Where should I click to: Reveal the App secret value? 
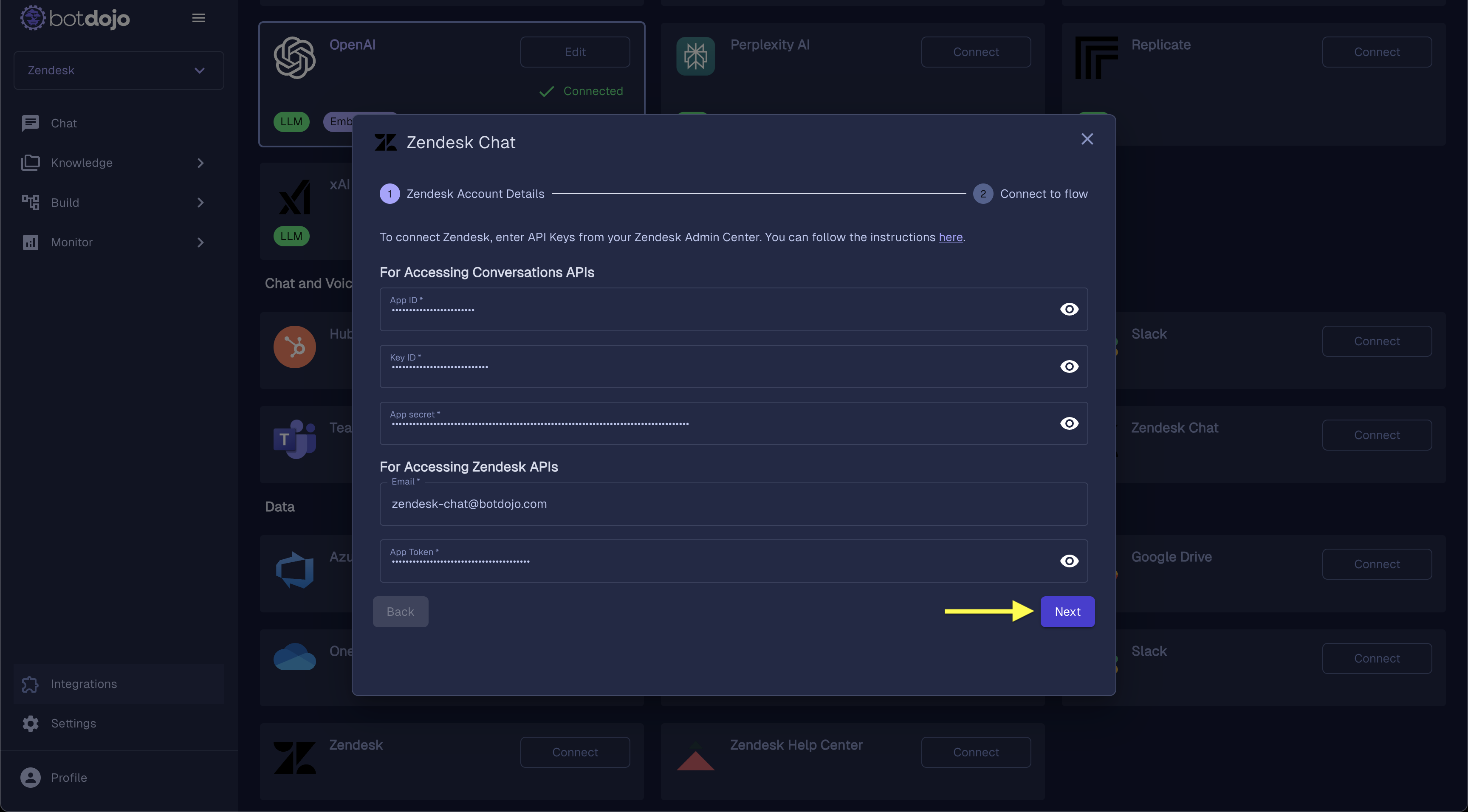click(x=1069, y=423)
